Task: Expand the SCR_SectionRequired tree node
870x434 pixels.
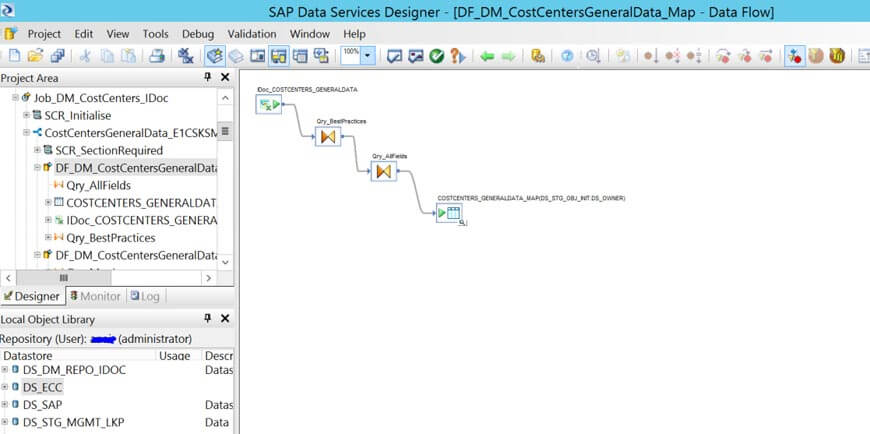Action: pos(37,150)
